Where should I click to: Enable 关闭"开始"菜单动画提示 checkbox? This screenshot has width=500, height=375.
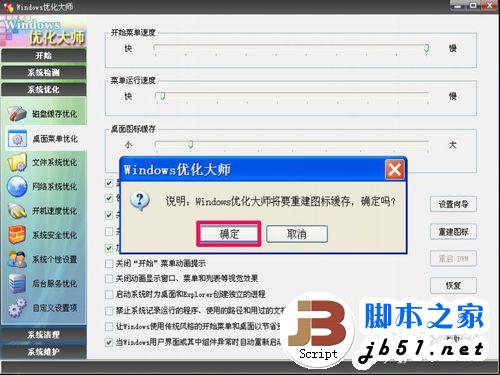pyautogui.click(x=109, y=264)
